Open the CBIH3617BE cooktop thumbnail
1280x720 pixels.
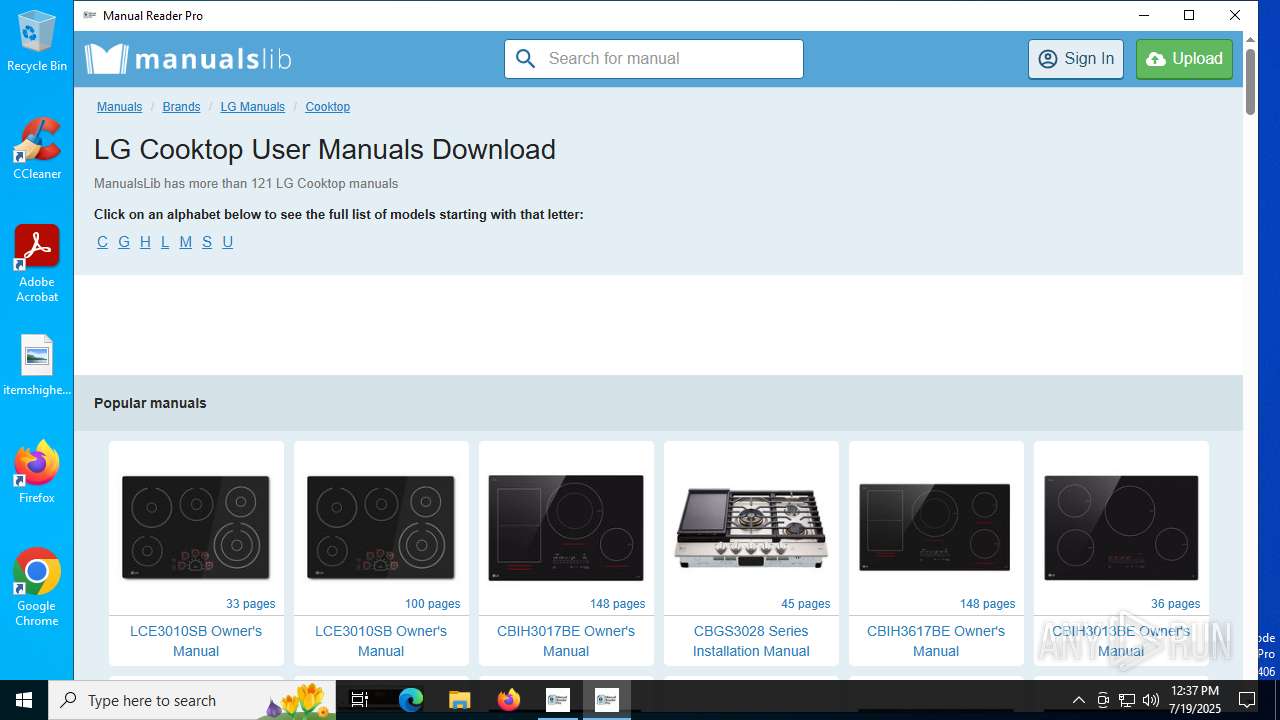tap(936, 527)
